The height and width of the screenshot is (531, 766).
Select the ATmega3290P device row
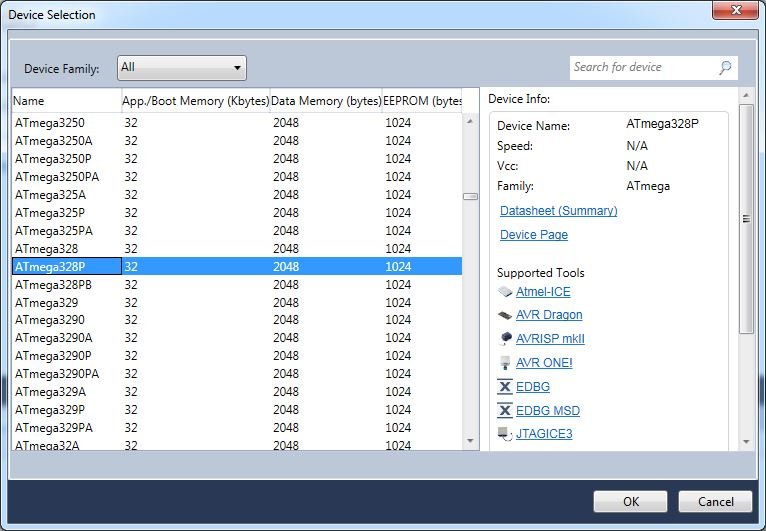tap(54, 356)
